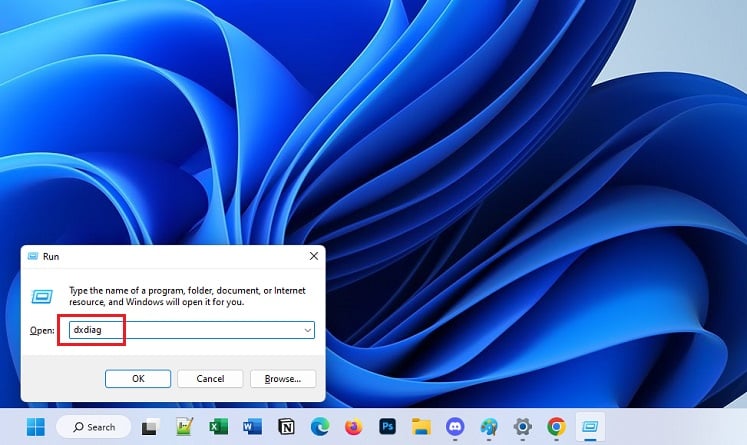Switch to Discord in the taskbar
This screenshot has width=747, height=445.
click(x=456, y=426)
